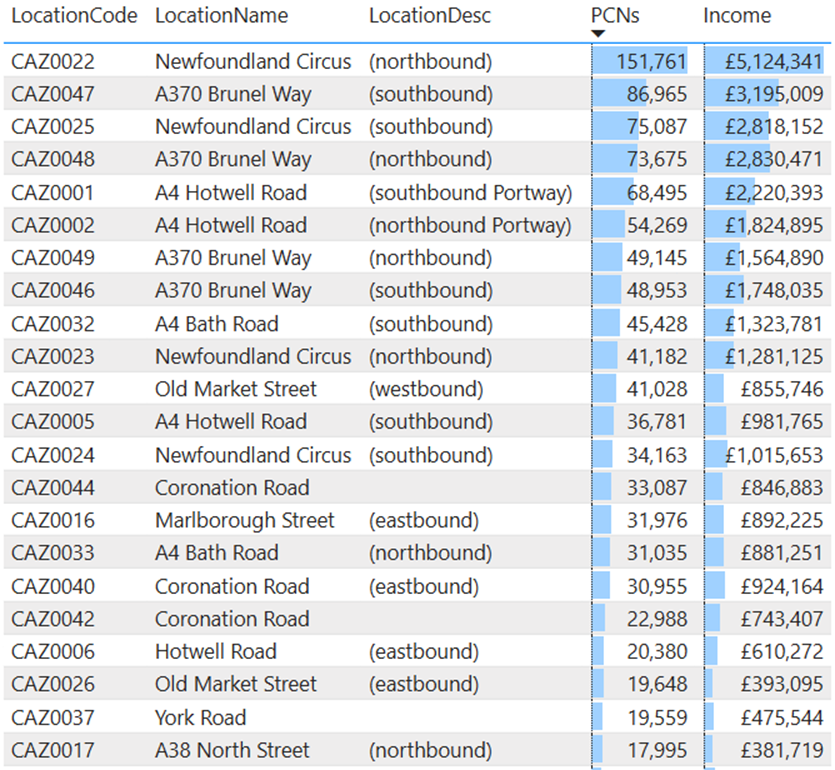This screenshot has width=835, height=770.
Task: Sort by the LocationCode column header
Action: pos(74,16)
